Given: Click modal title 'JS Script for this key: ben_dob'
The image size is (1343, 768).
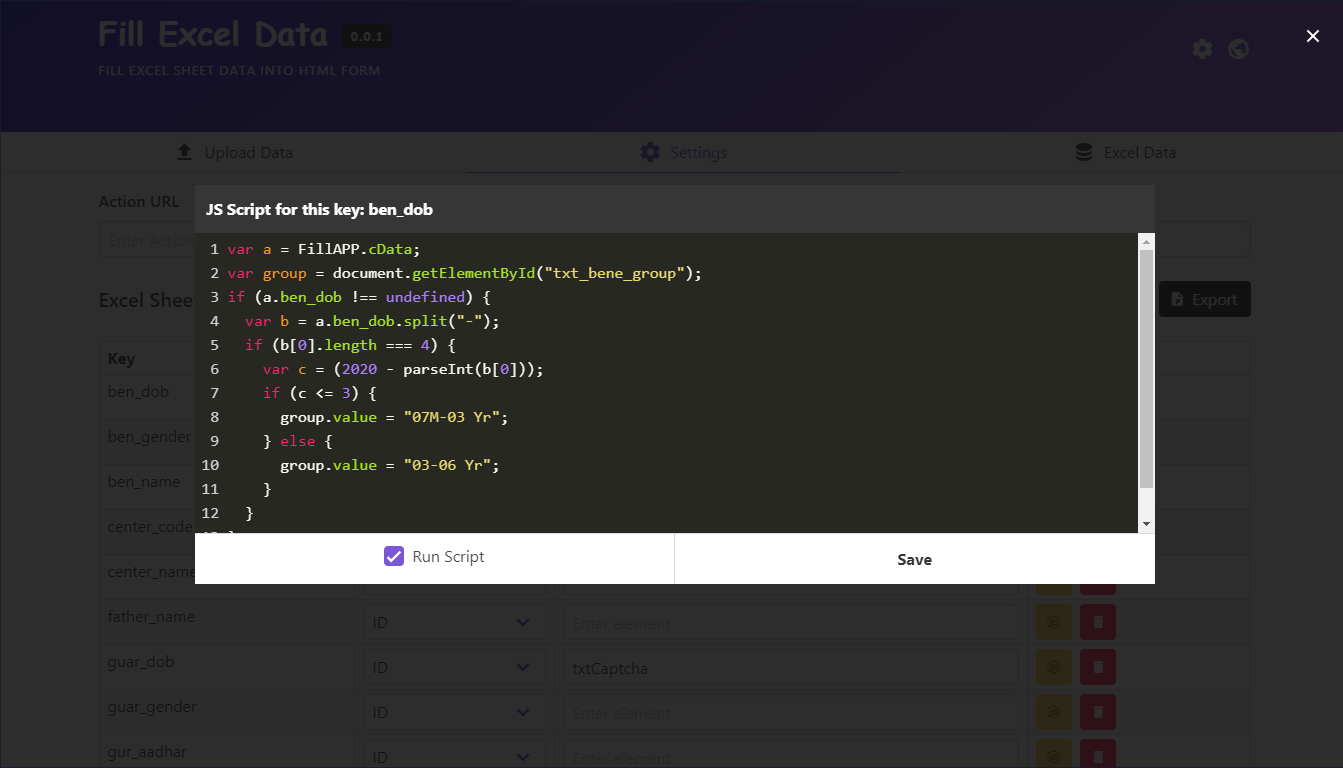Looking at the screenshot, I should pos(319,210).
